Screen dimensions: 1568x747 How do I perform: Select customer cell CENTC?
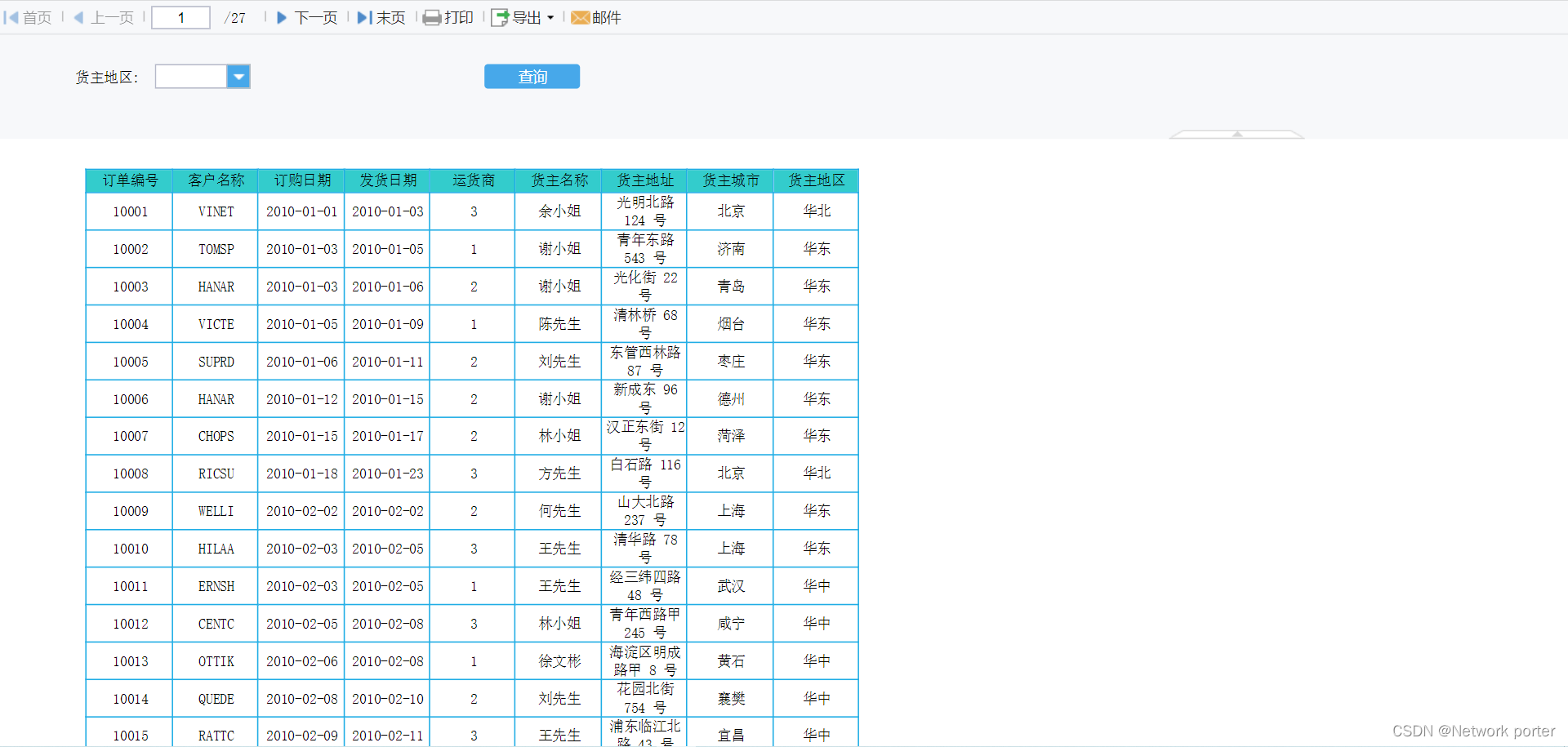click(x=216, y=624)
